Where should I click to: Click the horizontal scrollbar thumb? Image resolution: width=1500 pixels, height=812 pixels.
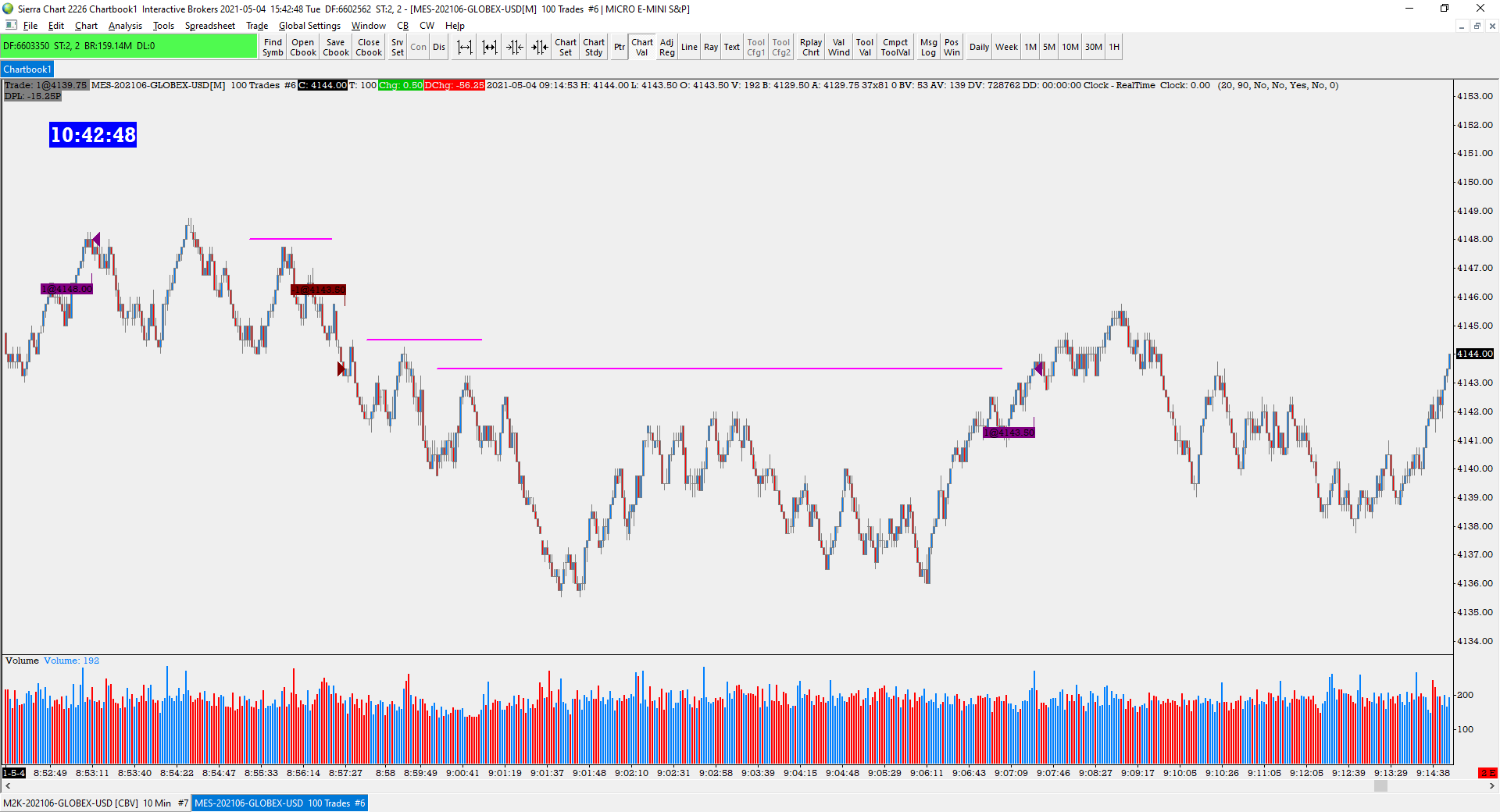tap(1380, 786)
